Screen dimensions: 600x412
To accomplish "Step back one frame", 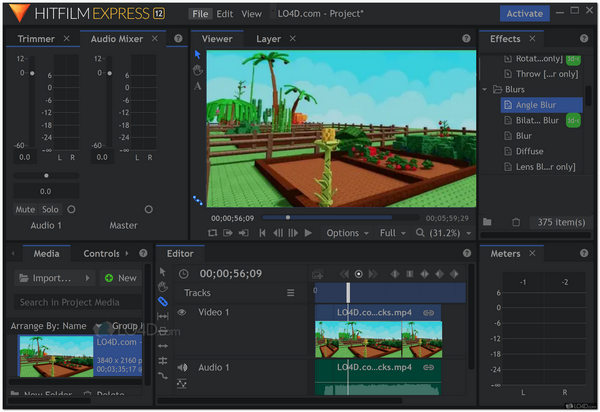I will tap(278, 233).
